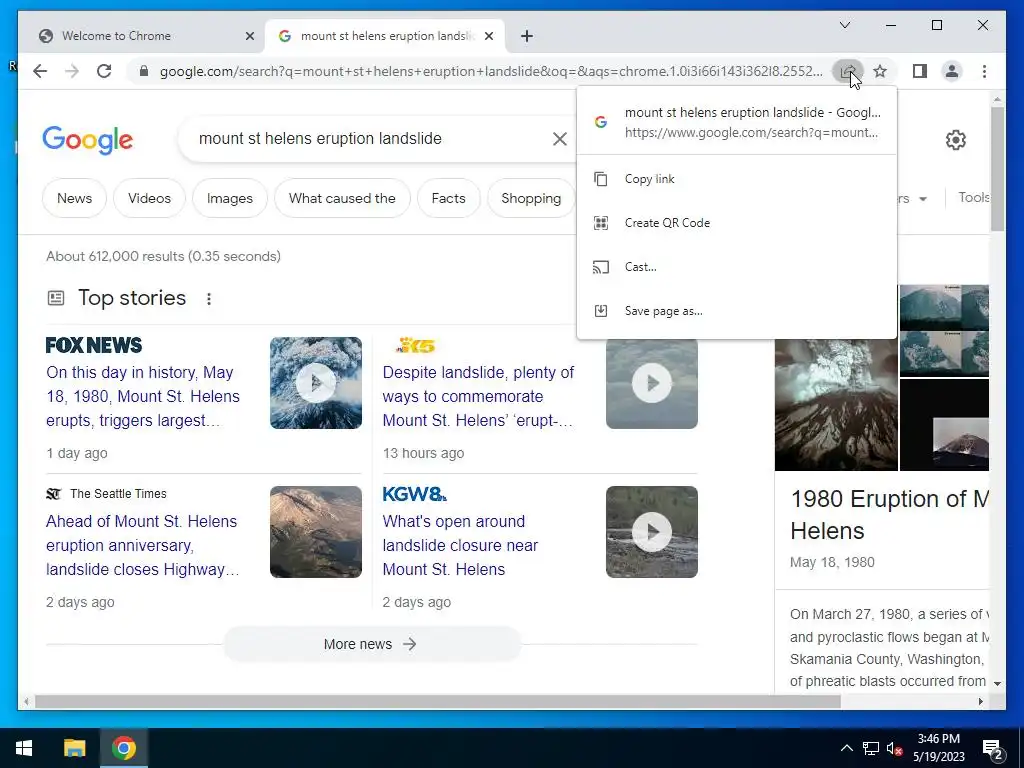
Task: Close the Welcome to Chrome tab
Action: pyautogui.click(x=249, y=36)
